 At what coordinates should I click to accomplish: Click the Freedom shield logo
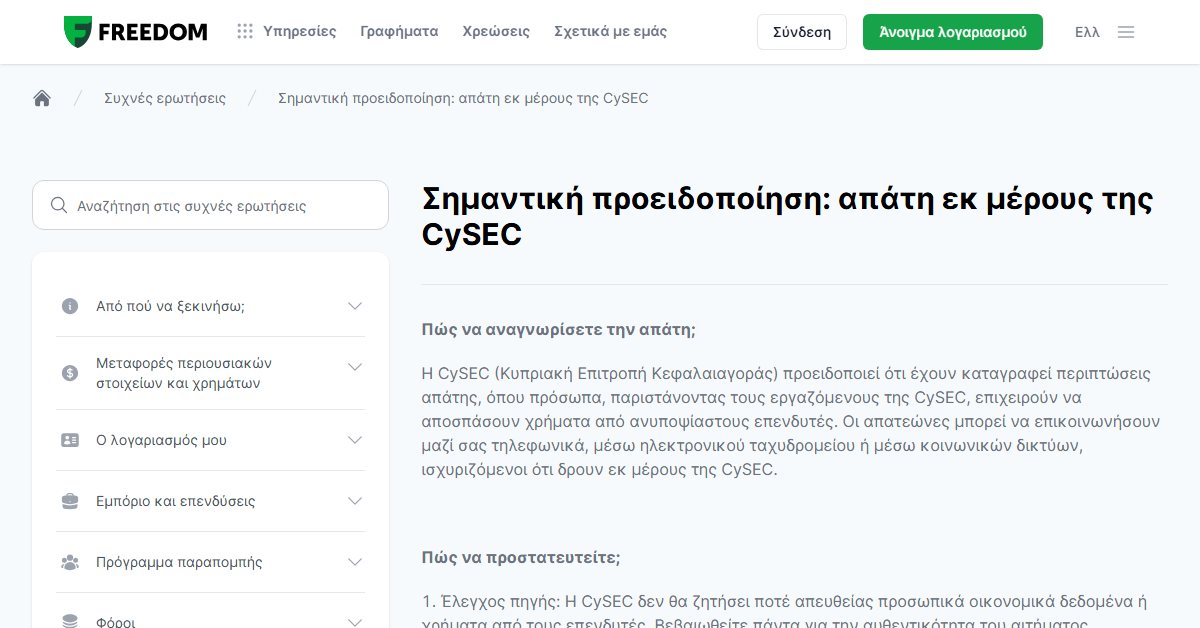pos(77,32)
